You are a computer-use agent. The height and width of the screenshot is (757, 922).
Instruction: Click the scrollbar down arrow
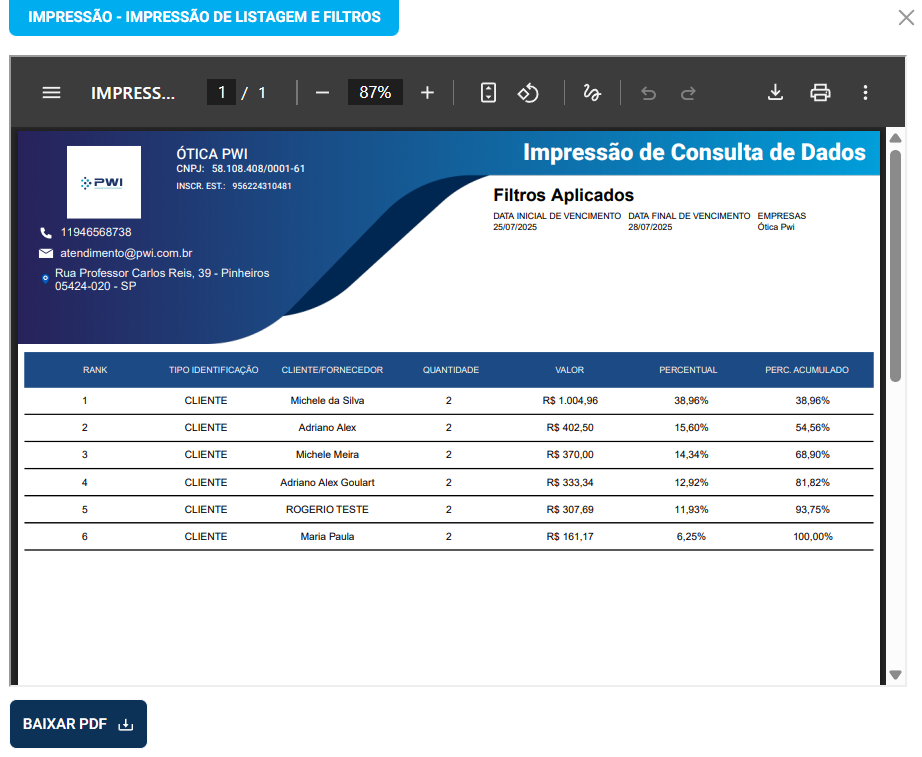click(x=896, y=675)
